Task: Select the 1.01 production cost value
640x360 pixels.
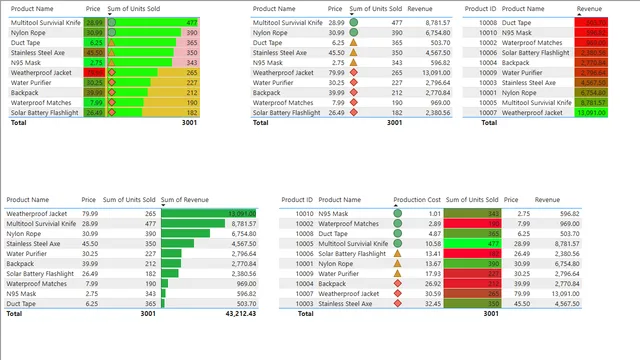Action: click(435, 213)
